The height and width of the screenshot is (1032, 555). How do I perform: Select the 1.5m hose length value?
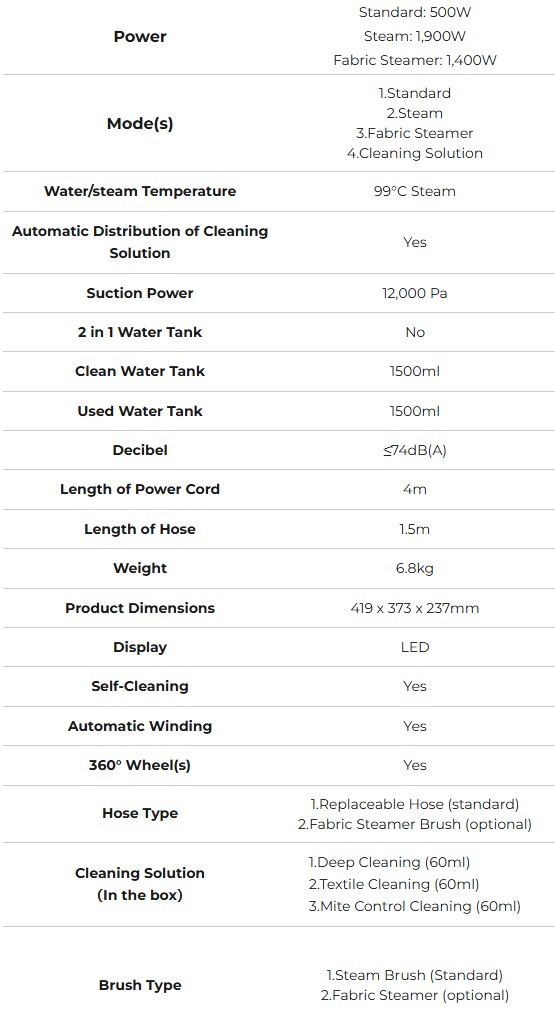(x=415, y=529)
